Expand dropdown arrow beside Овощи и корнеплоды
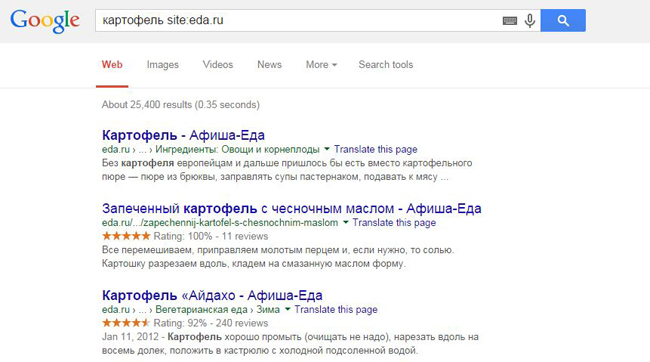This screenshot has height=362, width=650. tap(327, 149)
